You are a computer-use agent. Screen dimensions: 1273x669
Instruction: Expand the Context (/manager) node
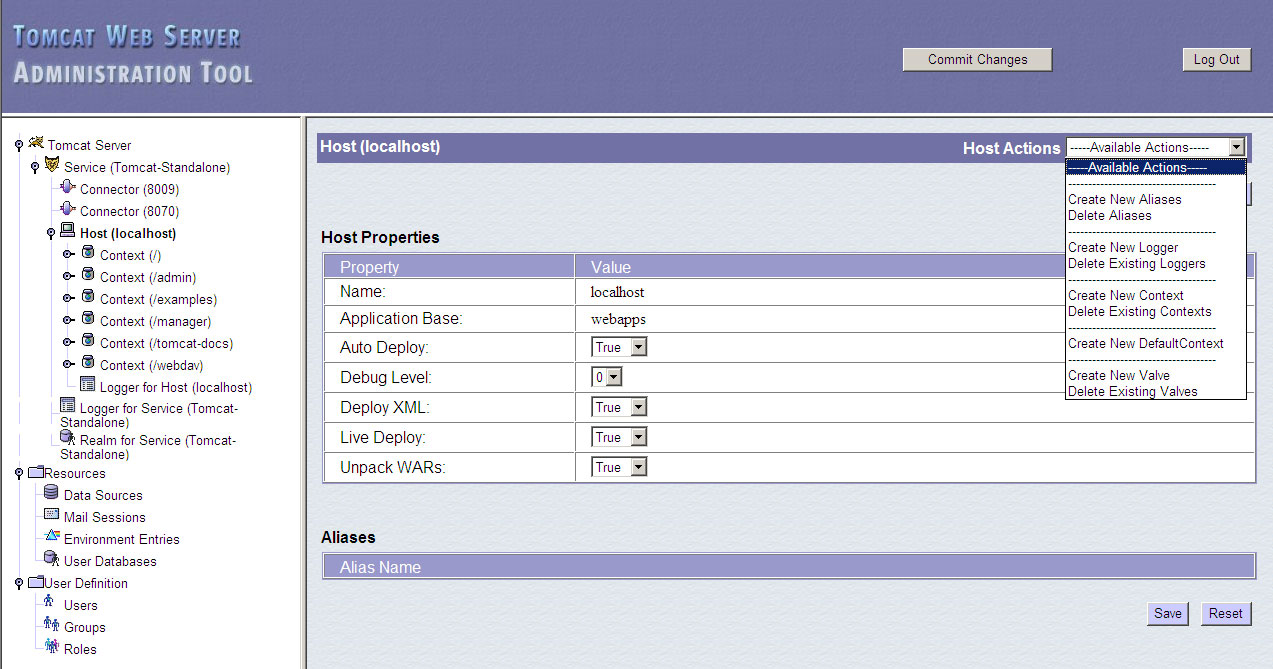coord(69,321)
